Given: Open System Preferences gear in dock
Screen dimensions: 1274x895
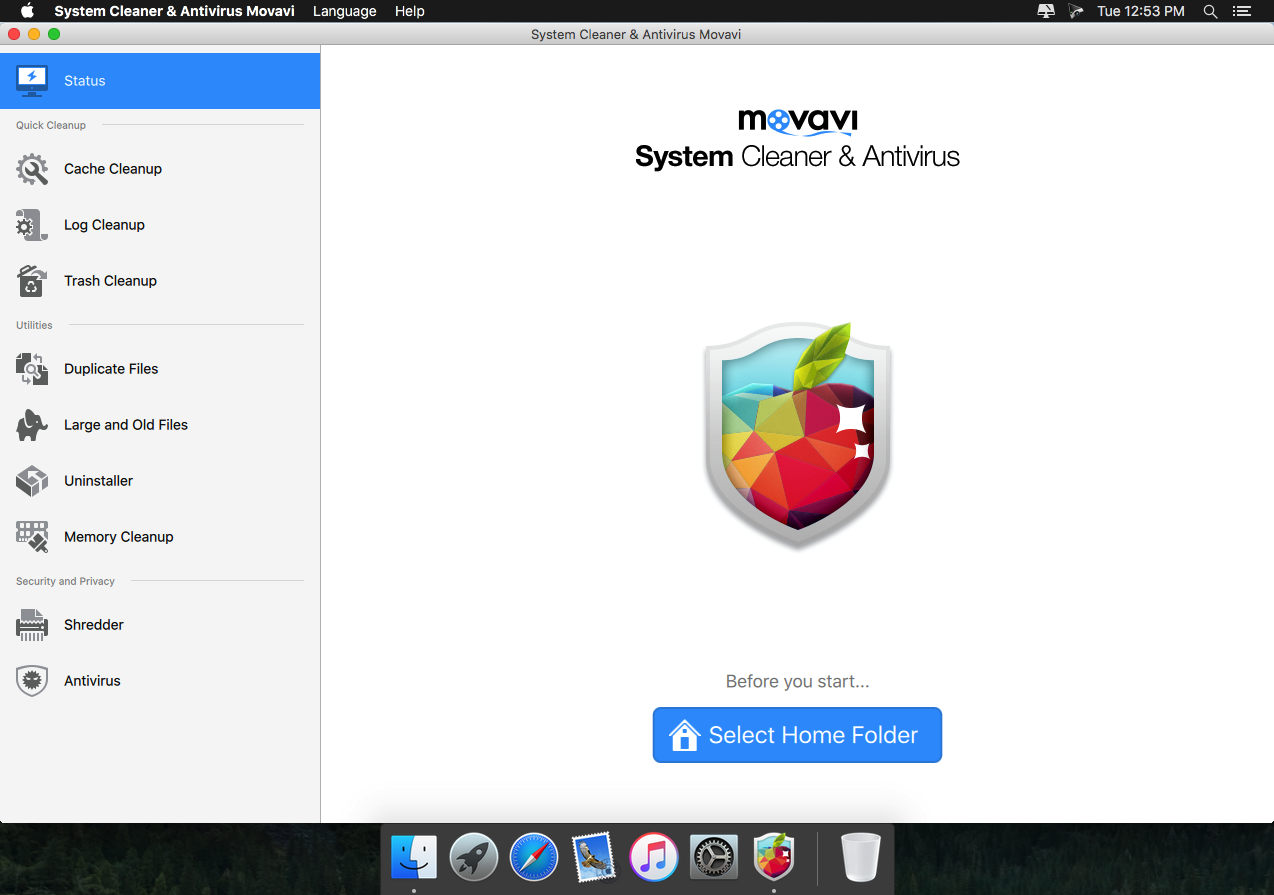Looking at the screenshot, I should (714, 857).
